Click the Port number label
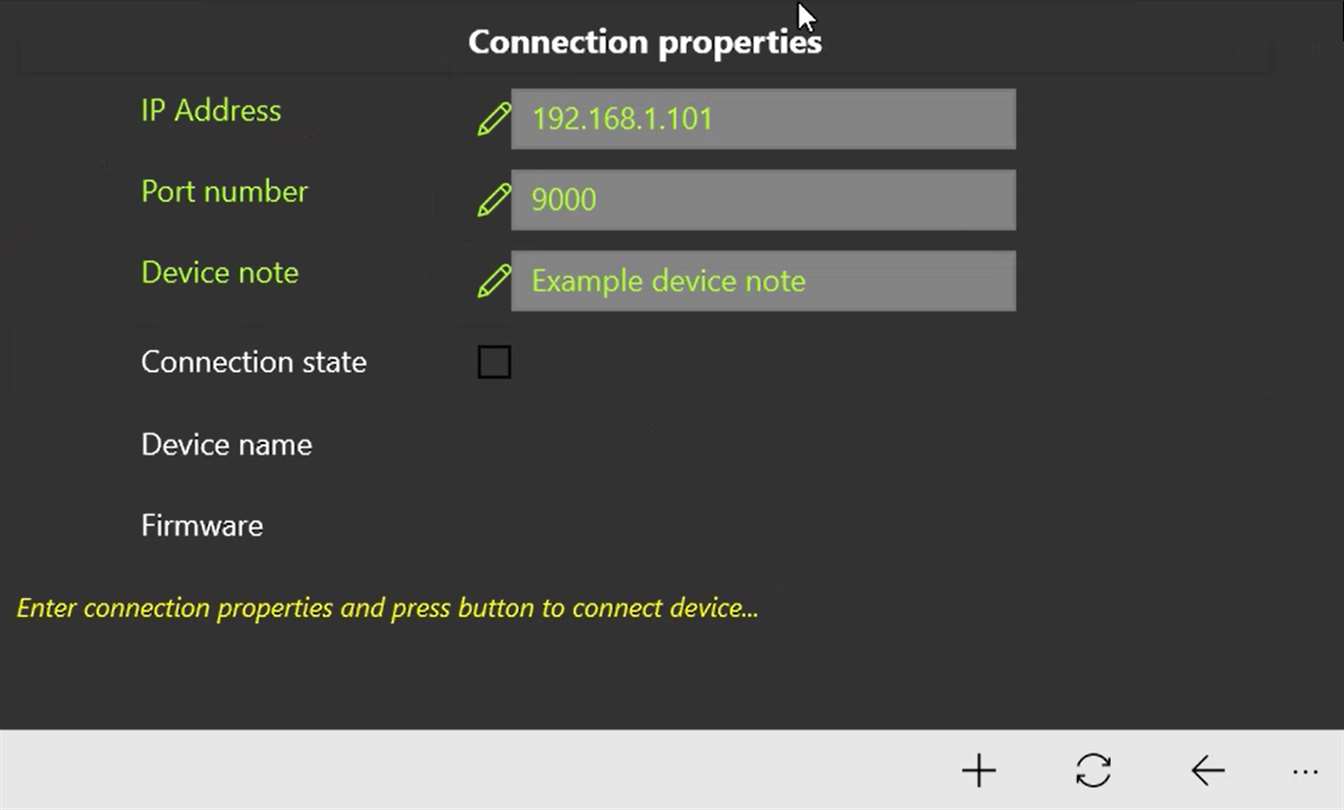The image size is (1344, 810). click(224, 191)
